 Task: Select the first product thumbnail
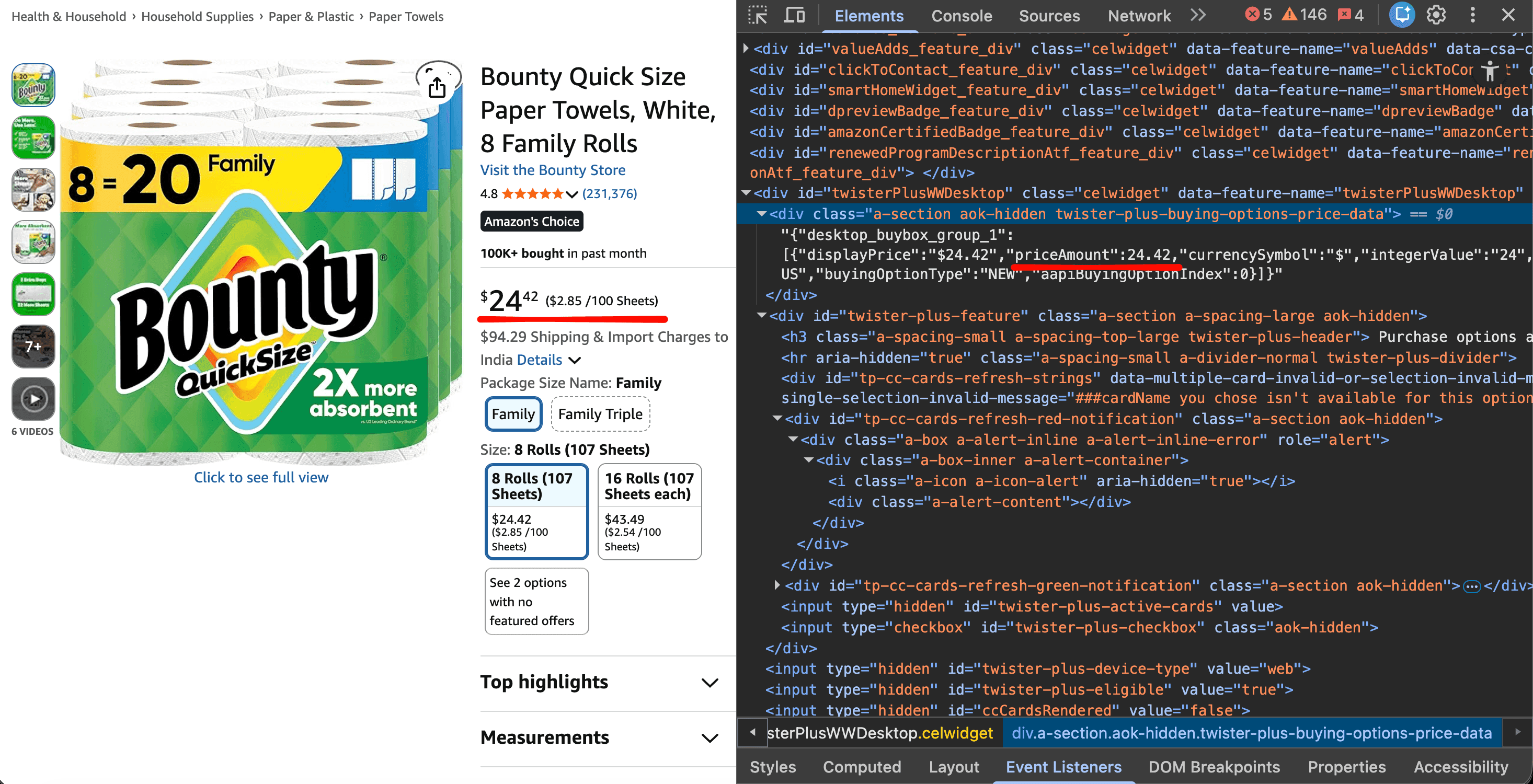(33, 85)
